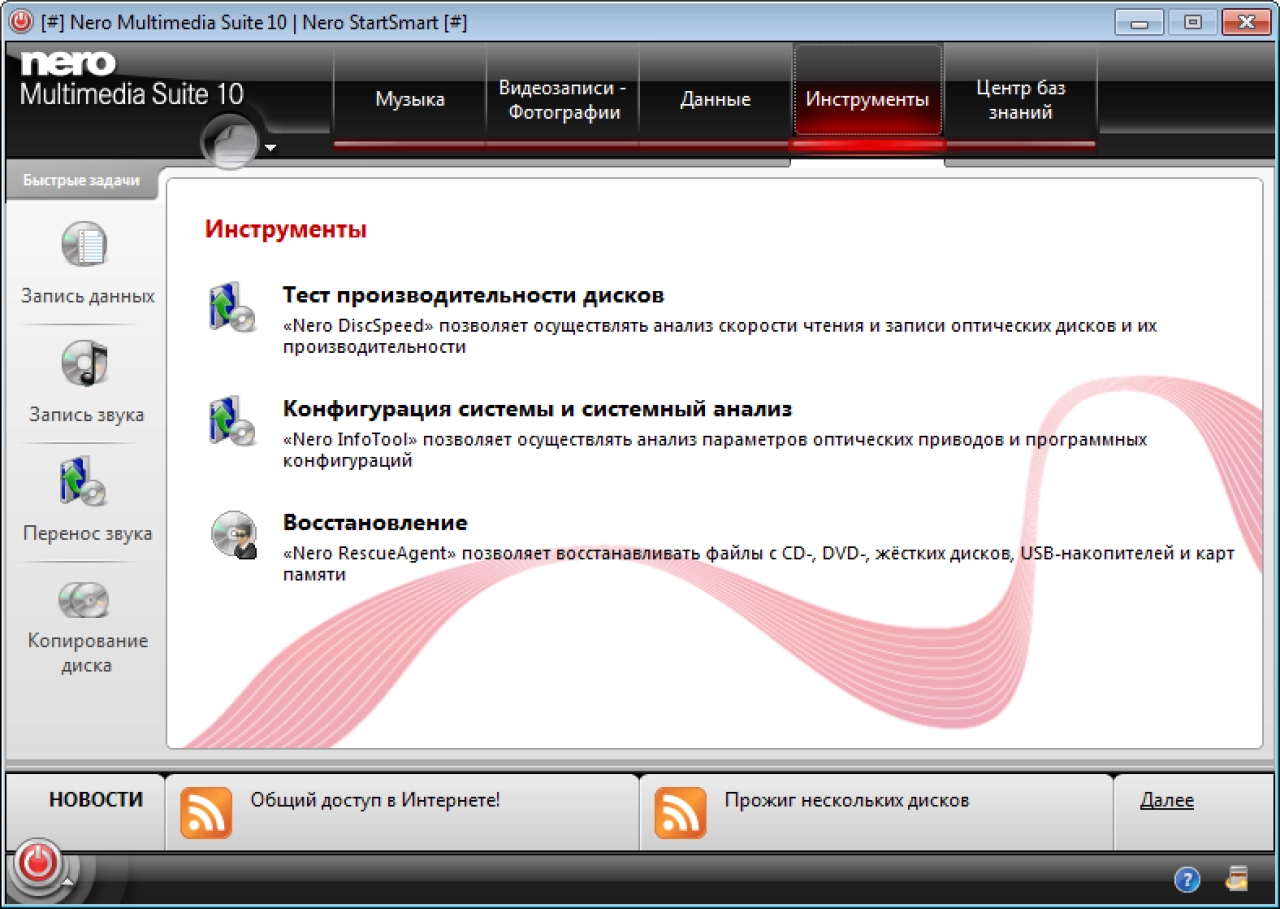Close the Nero StartSmart window

[x=1246, y=21]
